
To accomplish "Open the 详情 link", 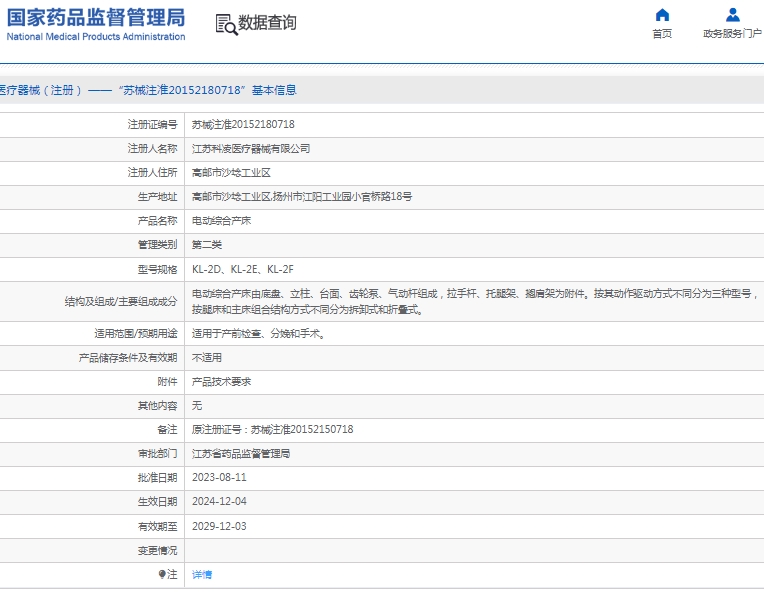I will point(202,575).
